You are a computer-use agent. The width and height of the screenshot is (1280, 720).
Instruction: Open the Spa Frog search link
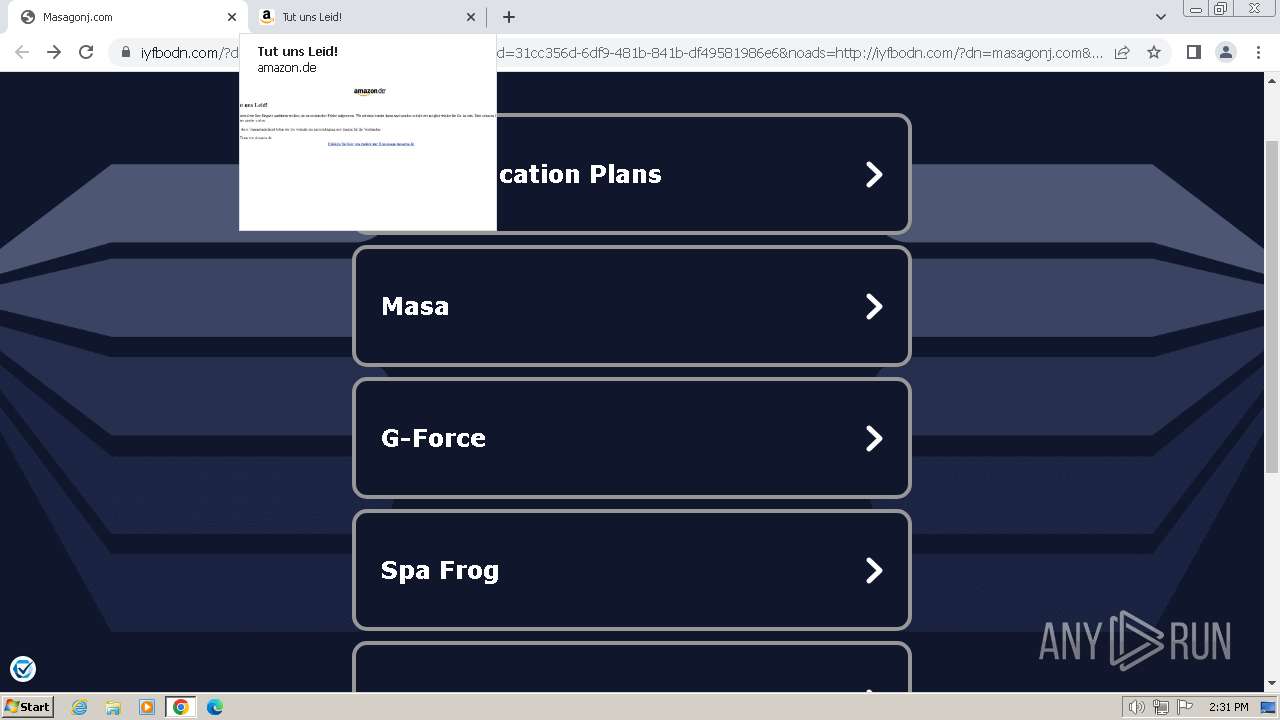632,570
